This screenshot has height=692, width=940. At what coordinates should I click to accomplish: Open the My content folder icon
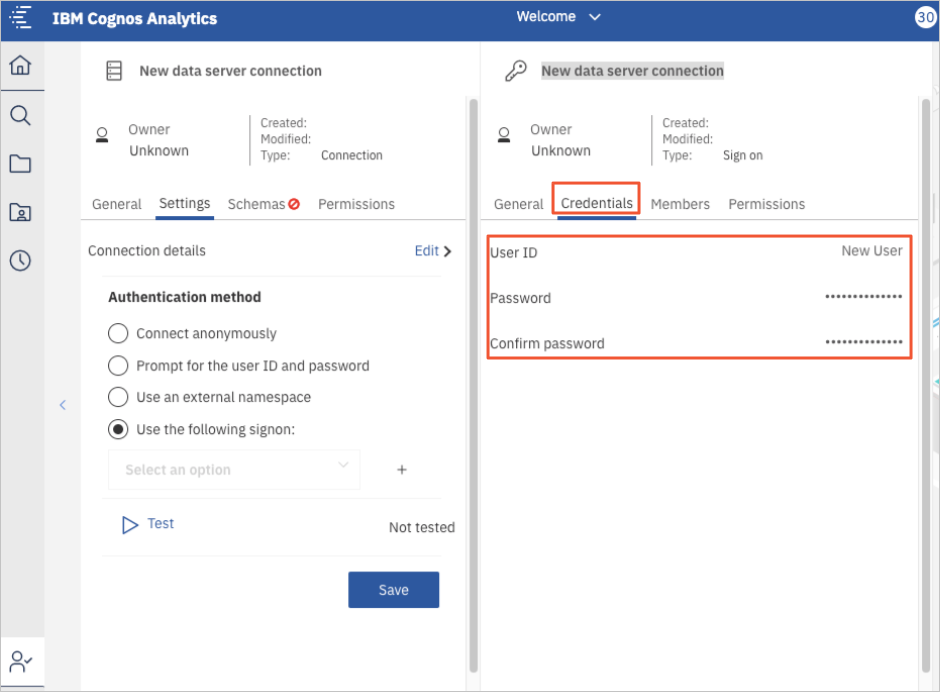point(20,164)
